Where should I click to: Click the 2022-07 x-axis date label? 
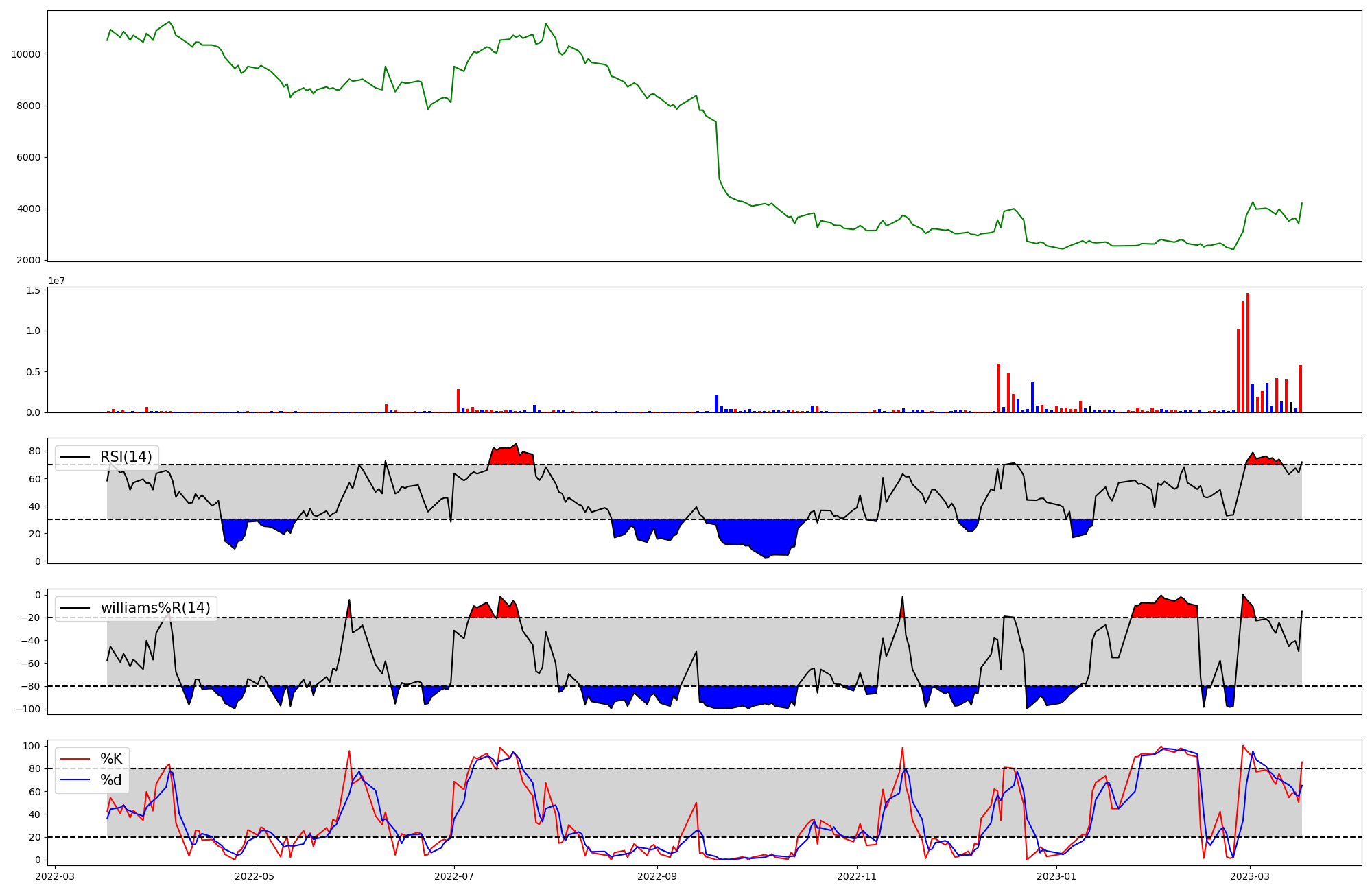pyautogui.click(x=454, y=876)
